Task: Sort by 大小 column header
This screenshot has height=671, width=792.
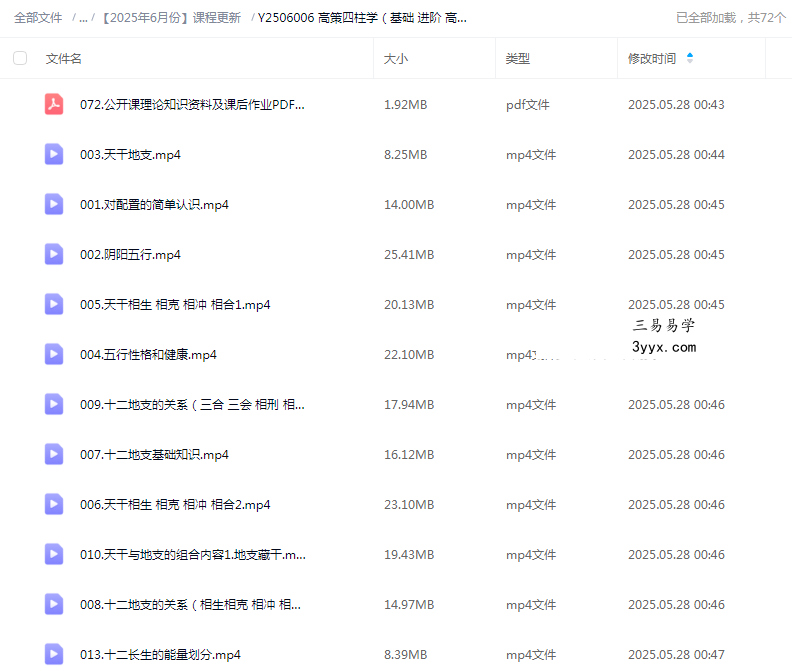Action: (396, 59)
